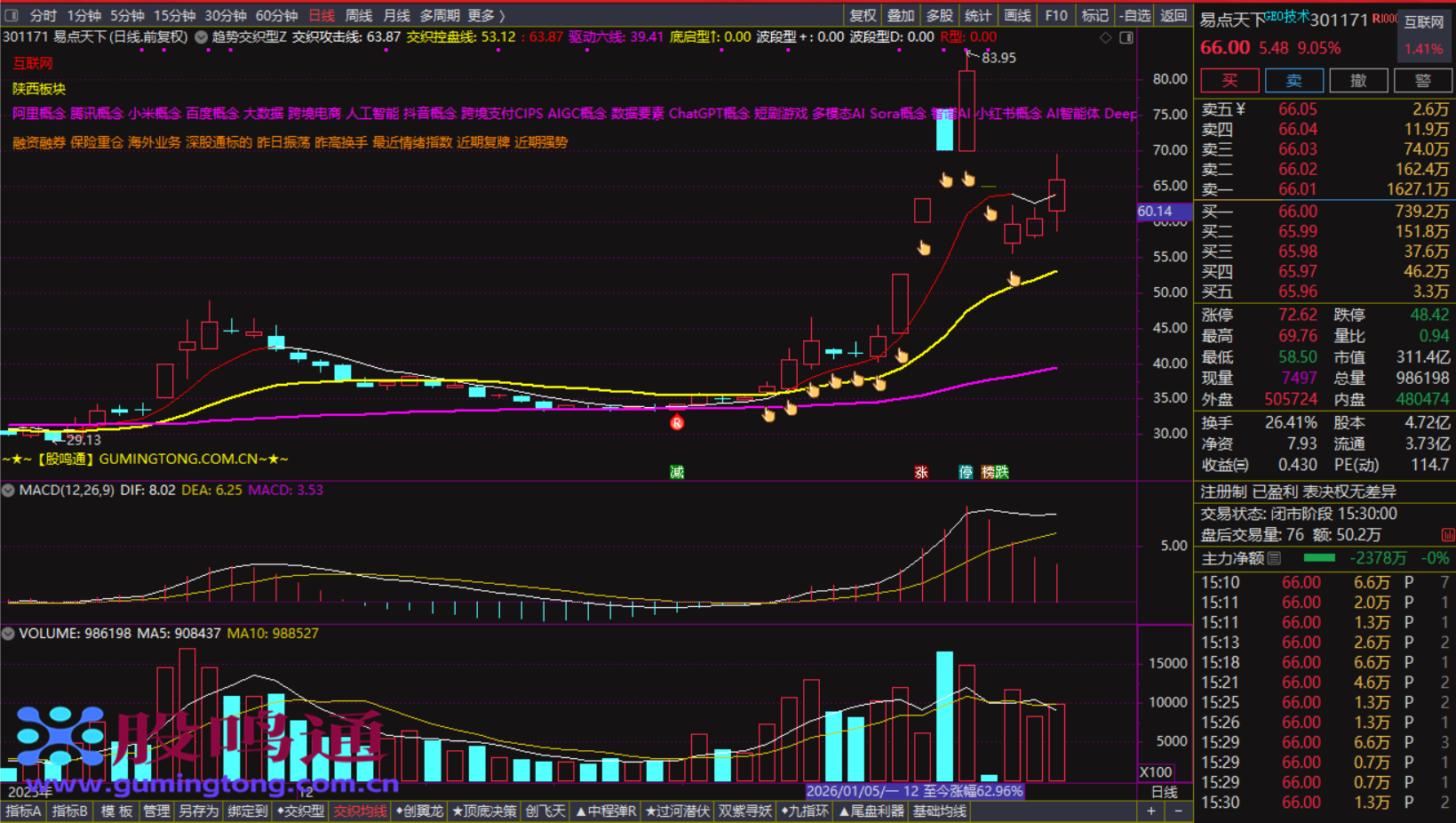This screenshot has height=823, width=1456.
Task: Expand the MACD indicator dropdown arrow
Action: point(8,490)
